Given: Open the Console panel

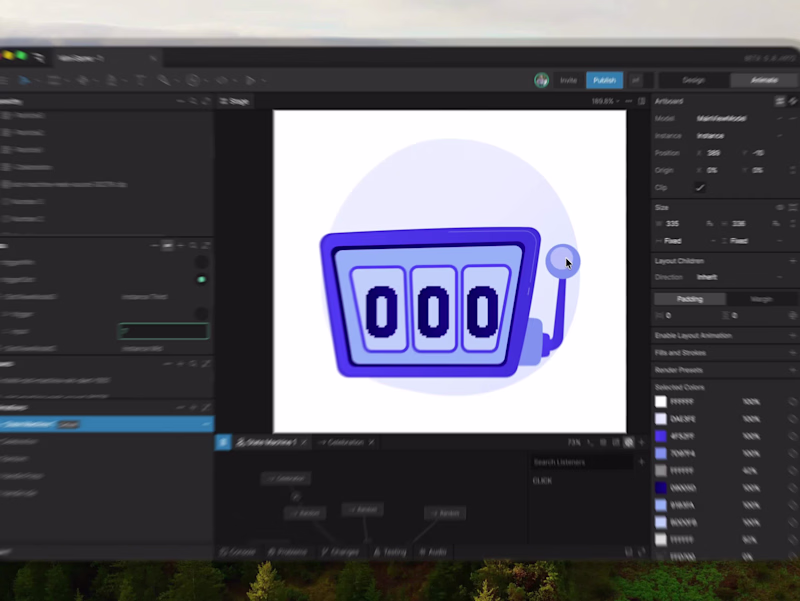Looking at the screenshot, I should [x=238, y=552].
